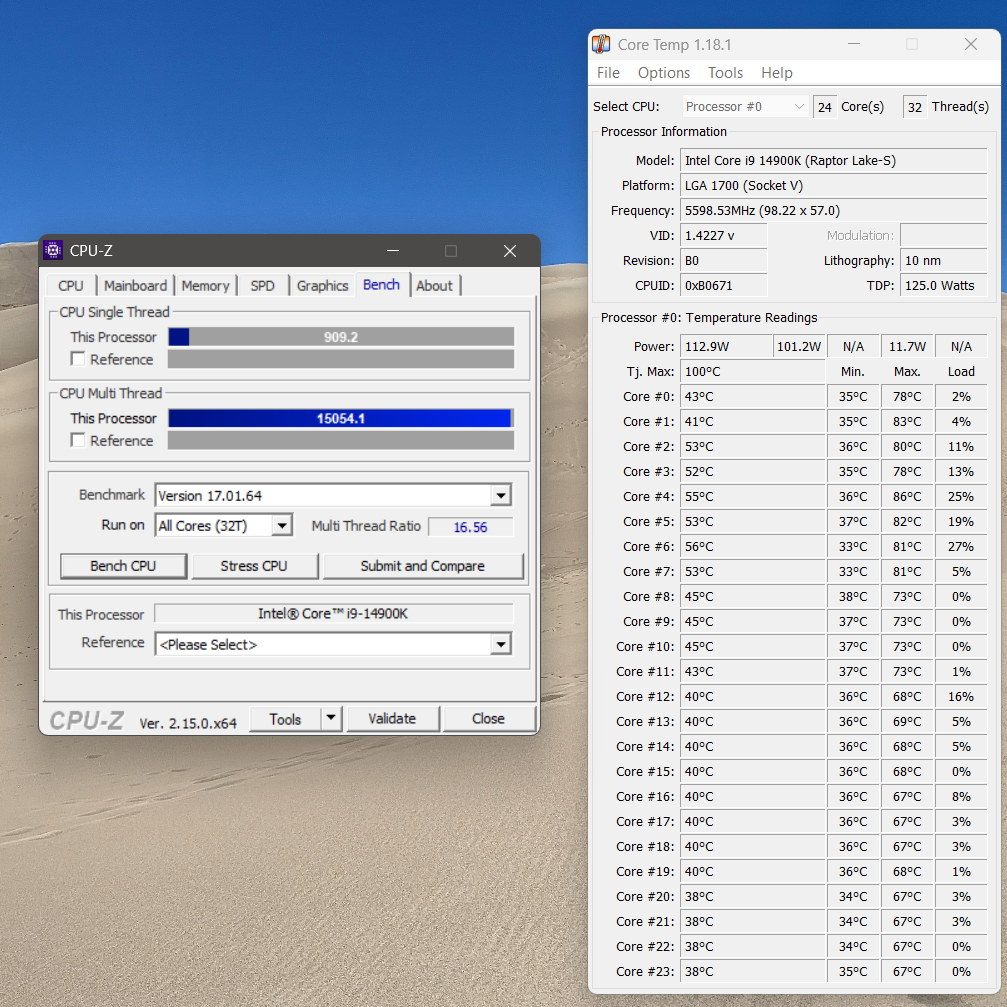Click the Stress CPU button

tap(254, 566)
